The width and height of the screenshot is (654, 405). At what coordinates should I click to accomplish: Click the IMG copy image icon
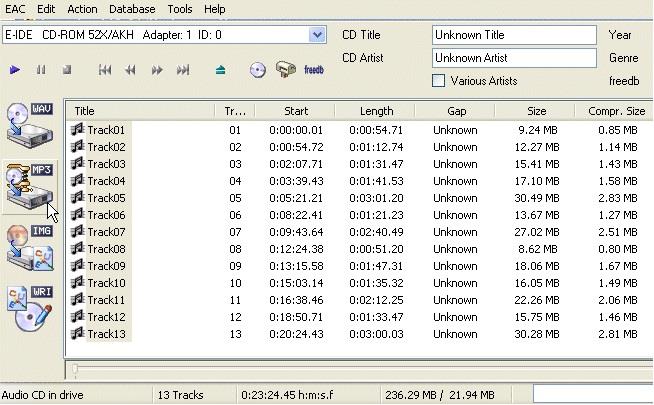click(x=29, y=247)
